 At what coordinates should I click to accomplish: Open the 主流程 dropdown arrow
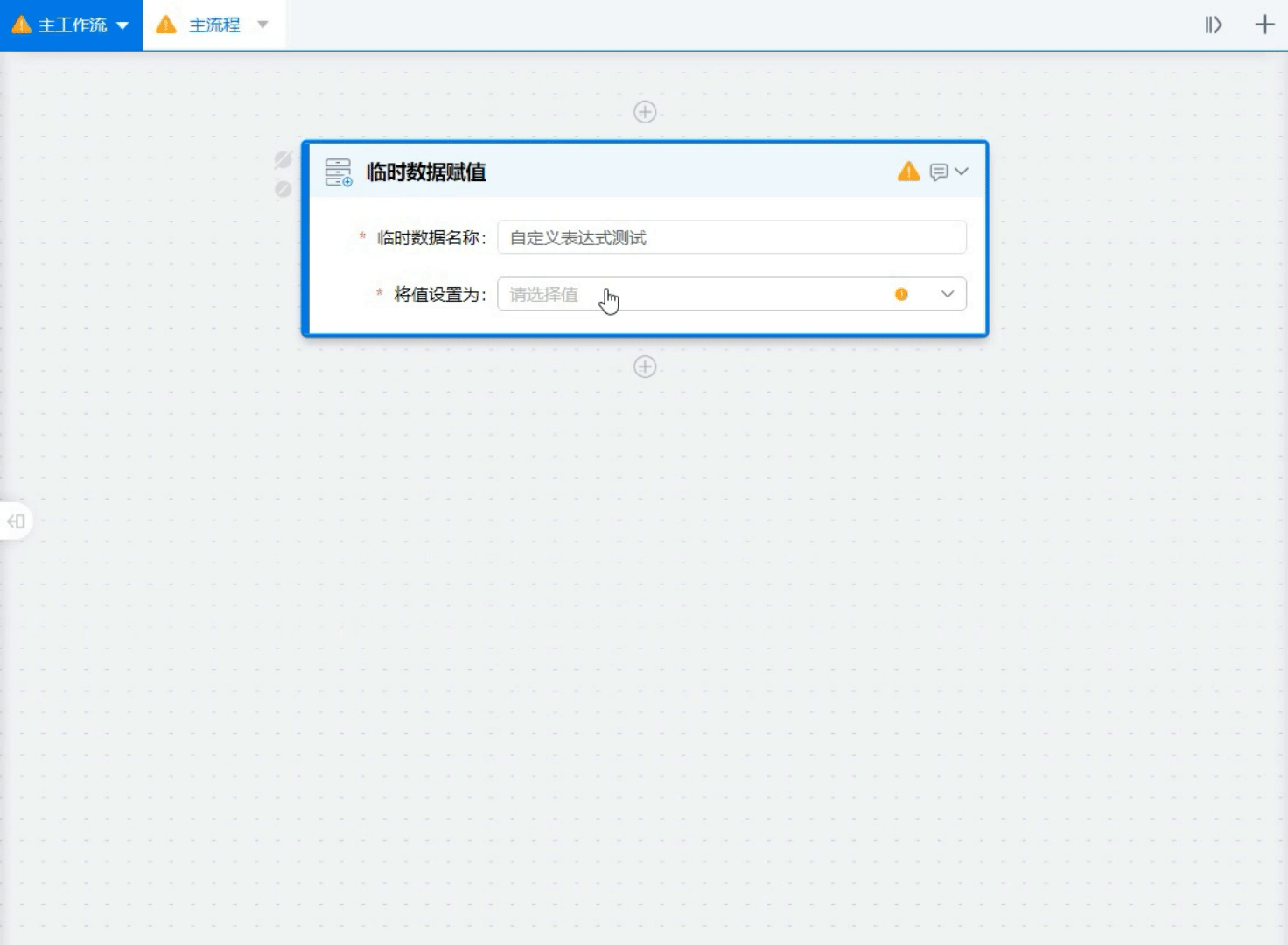262,24
